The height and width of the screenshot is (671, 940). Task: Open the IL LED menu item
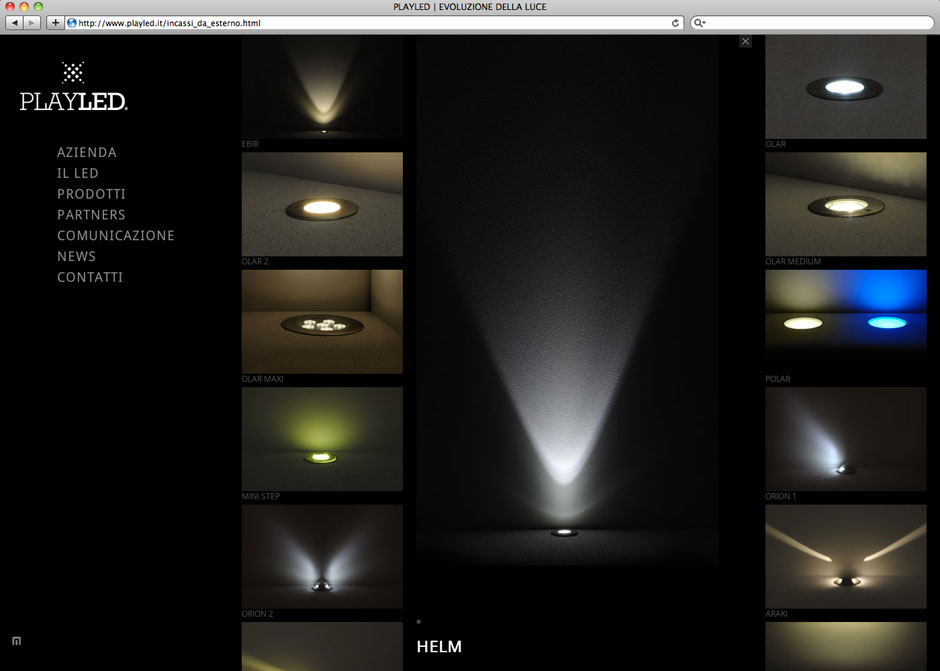[78, 173]
